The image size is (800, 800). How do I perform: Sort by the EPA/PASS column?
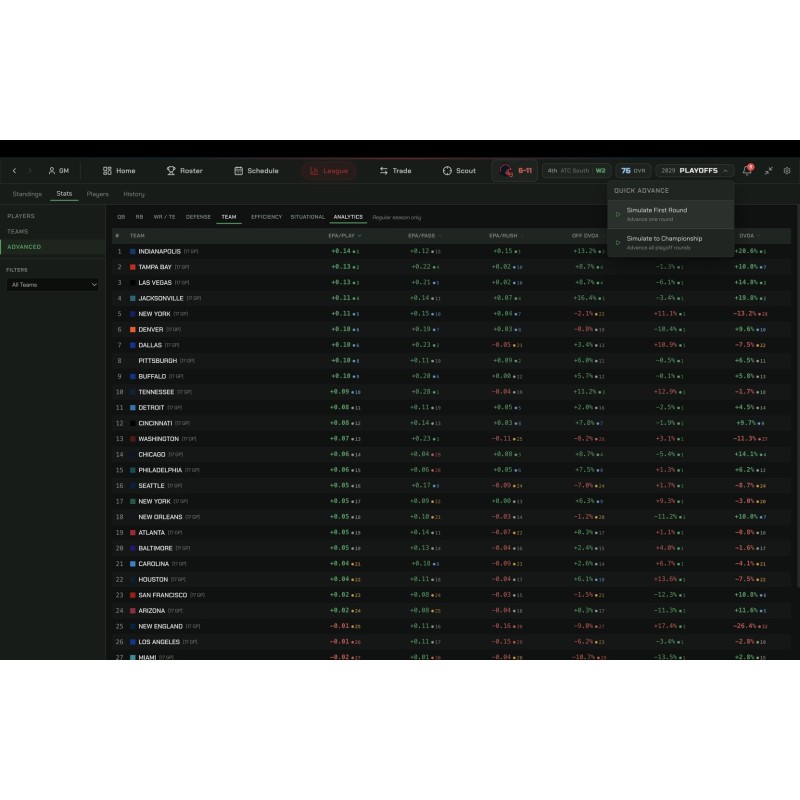[x=424, y=236]
